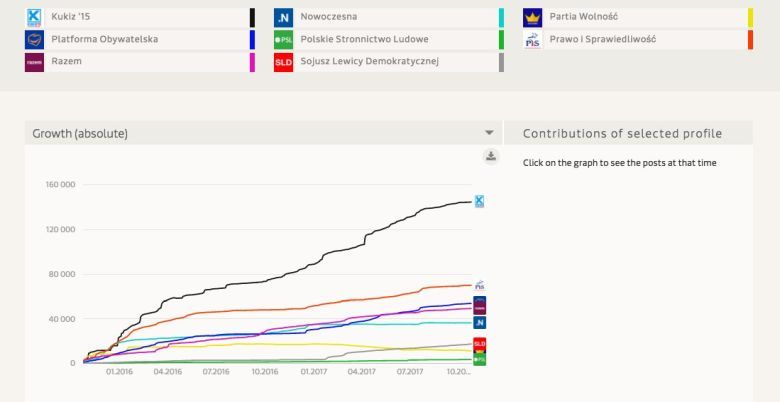Download the growth chart
This screenshot has width=780, height=402.
click(490, 155)
